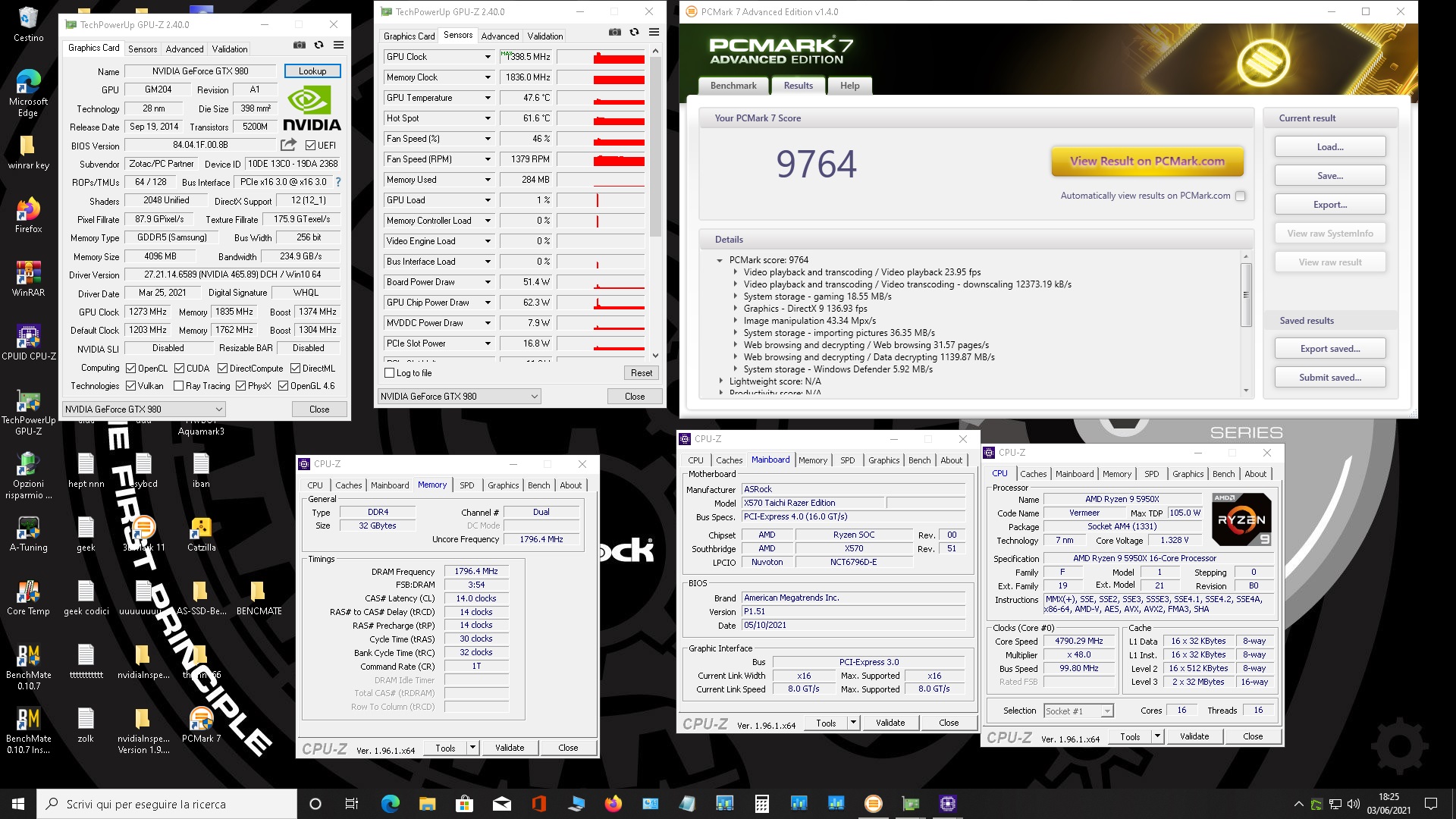Toggle the OpenCL checkbox
The height and width of the screenshot is (819, 1456).
point(130,369)
